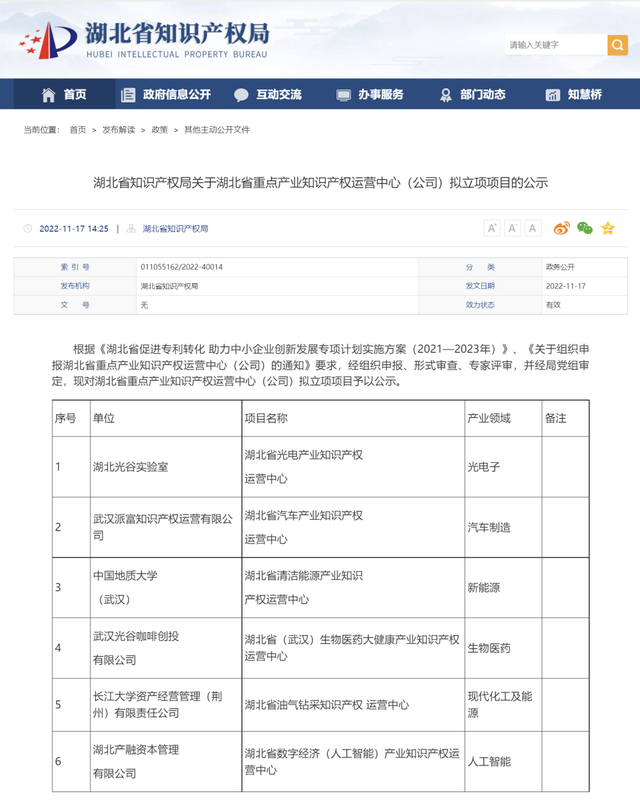Click the 首页 breadcrumb link
The image size is (640, 801).
(77, 130)
